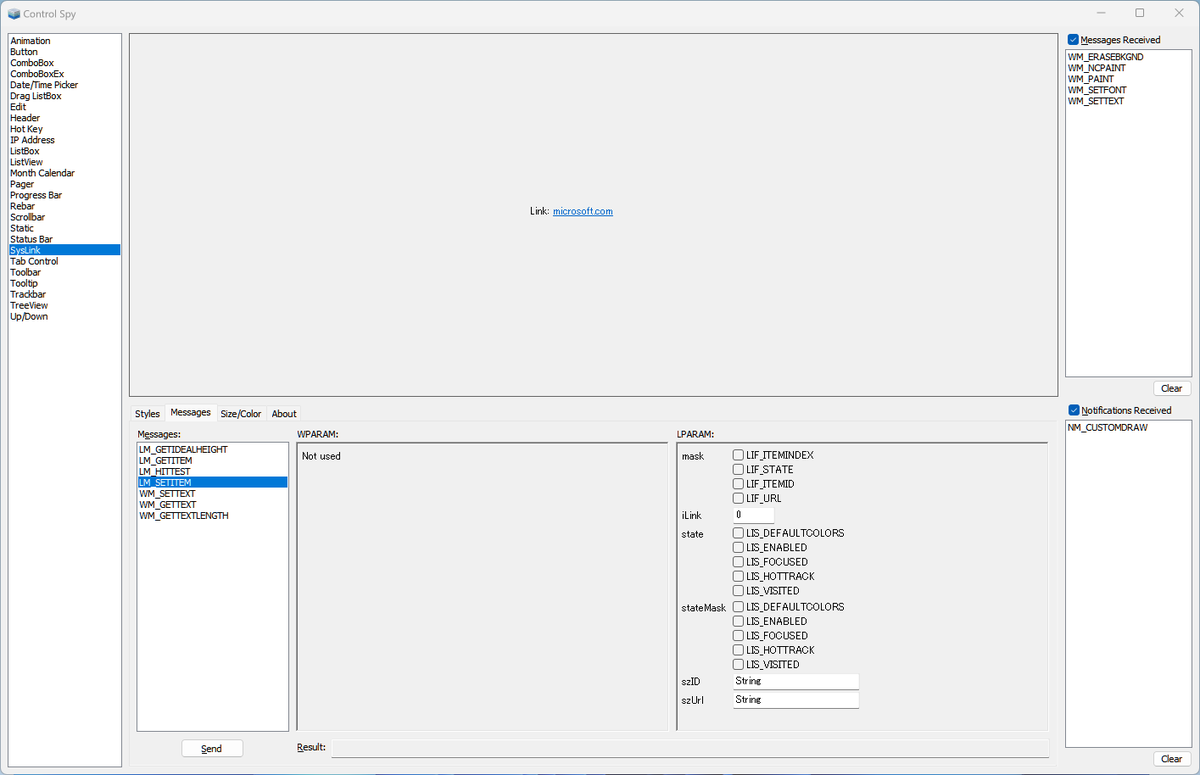Select LM_GETITEM message

coord(212,460)
